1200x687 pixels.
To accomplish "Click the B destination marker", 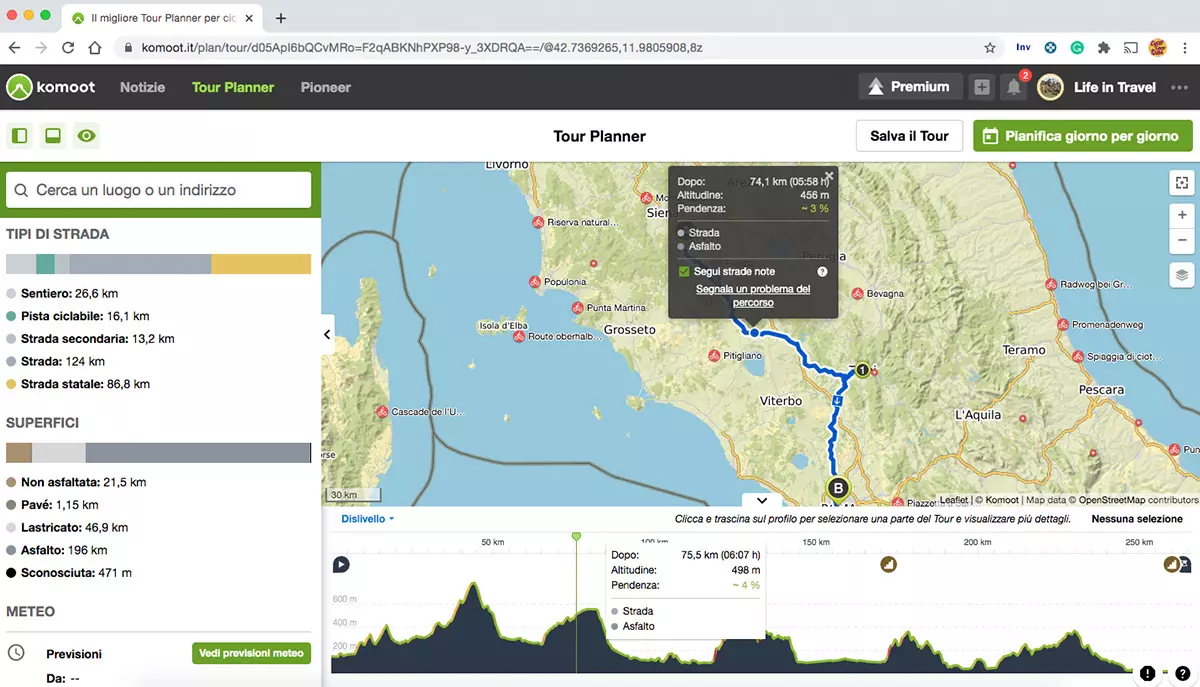I will (838, 489).
